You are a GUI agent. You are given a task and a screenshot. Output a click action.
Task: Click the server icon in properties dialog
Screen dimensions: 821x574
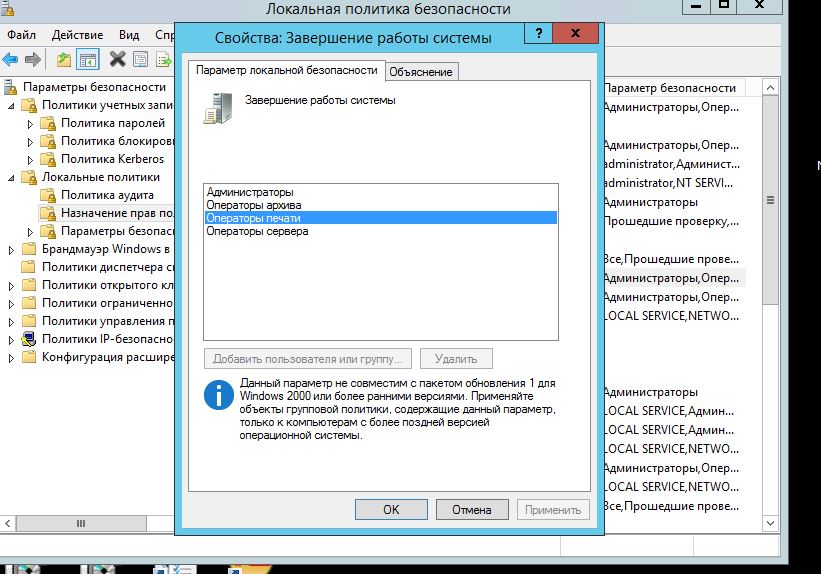(x=218, y=108)
